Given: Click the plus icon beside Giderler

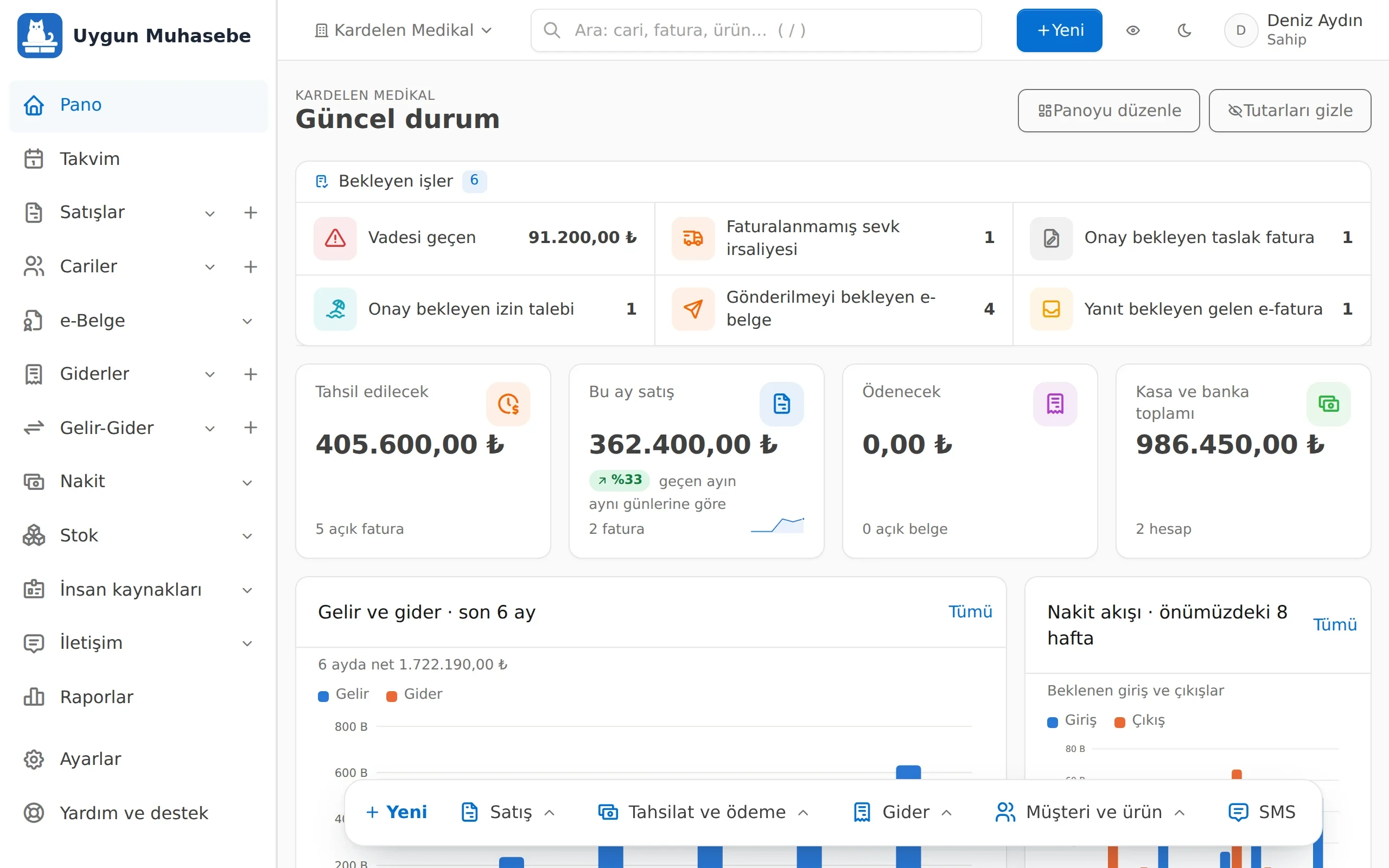Looking at the screenshot, I should (250, 374).
